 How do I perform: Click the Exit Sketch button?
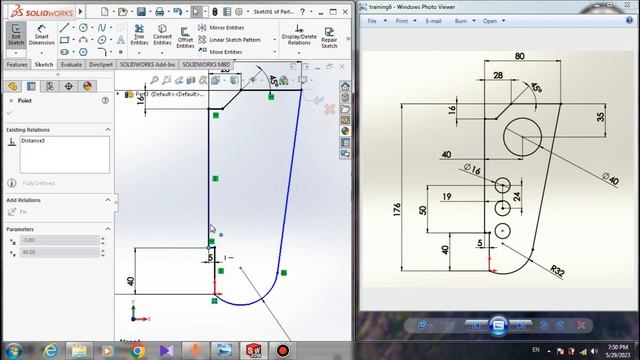[16, 35]
